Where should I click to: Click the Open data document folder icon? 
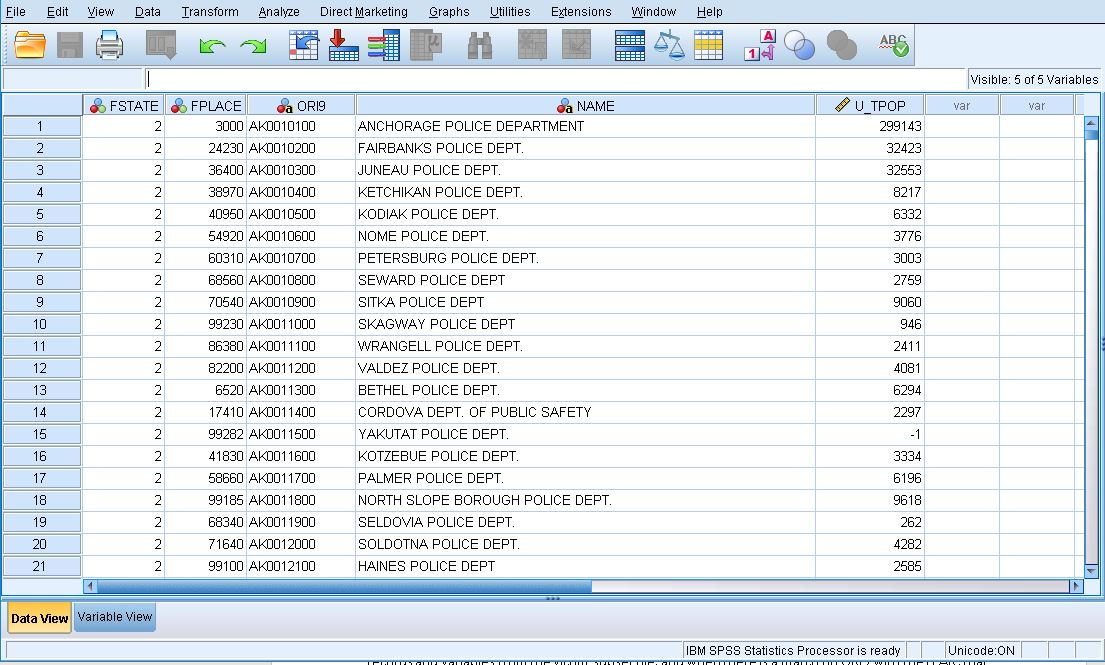(31, 45)
